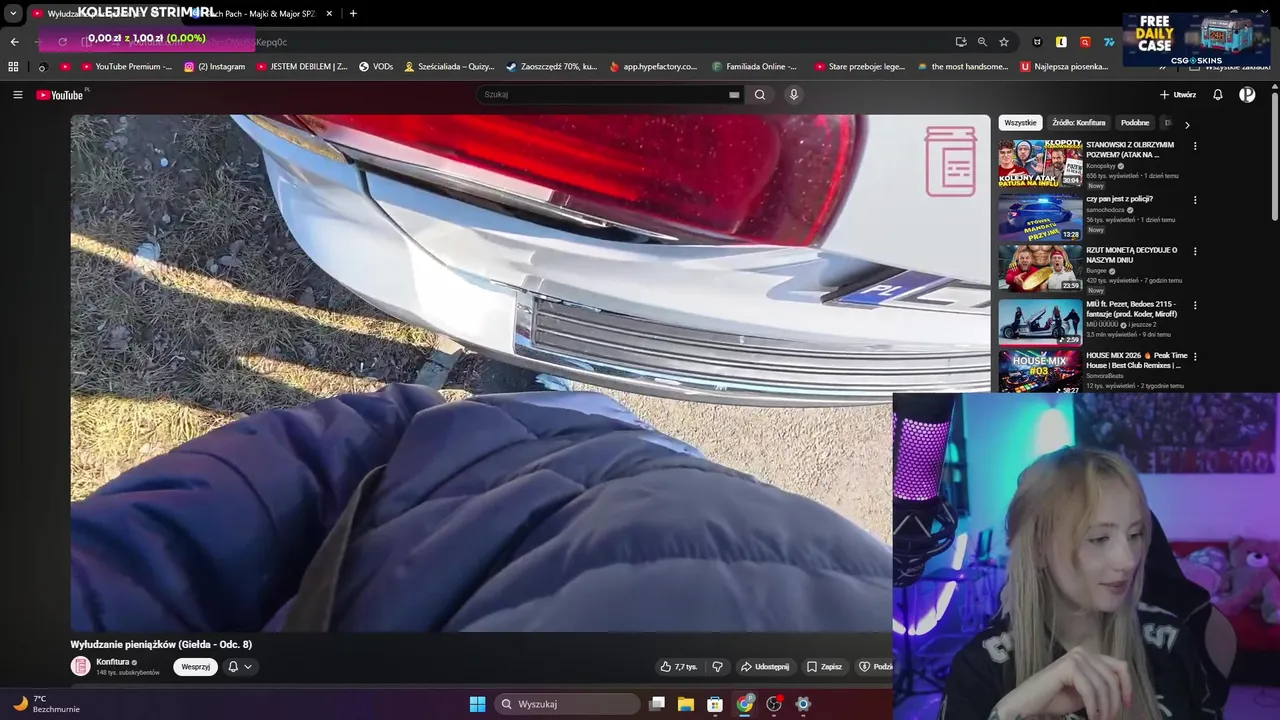Open subscription notification bell dropdown
The height and width of the screenshot is (720, 1280).
click(239, 667)
